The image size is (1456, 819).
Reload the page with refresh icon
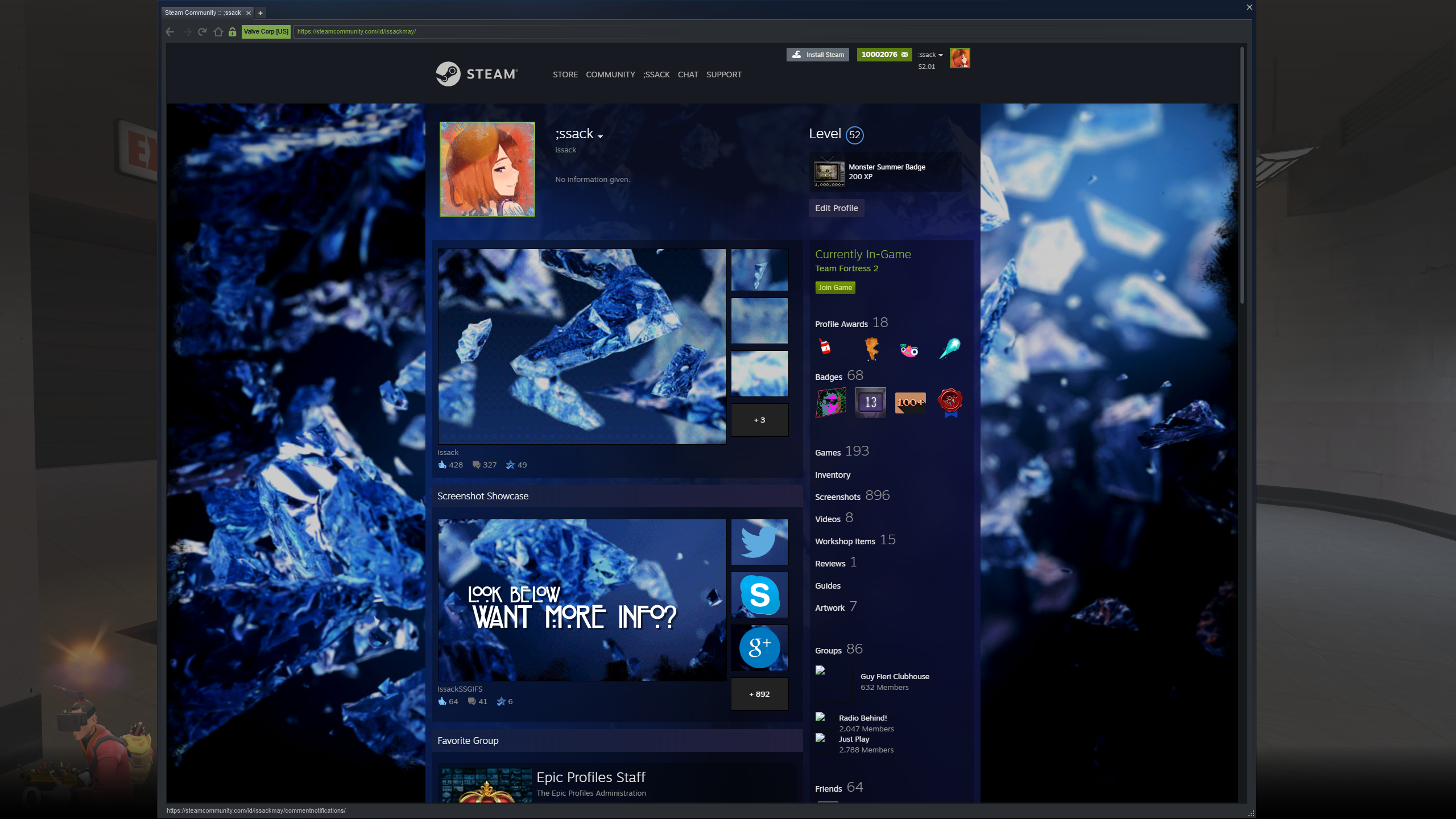[202, 32]
